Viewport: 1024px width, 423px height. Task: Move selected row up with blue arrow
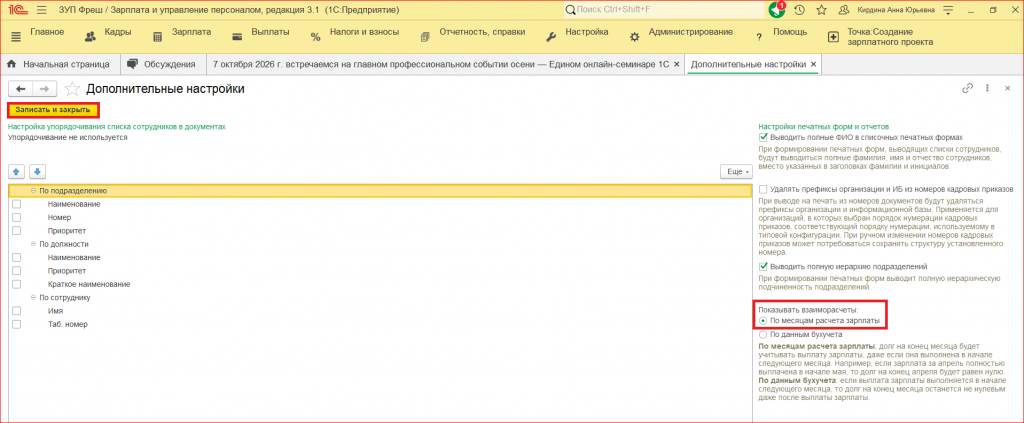coord(17,172)
